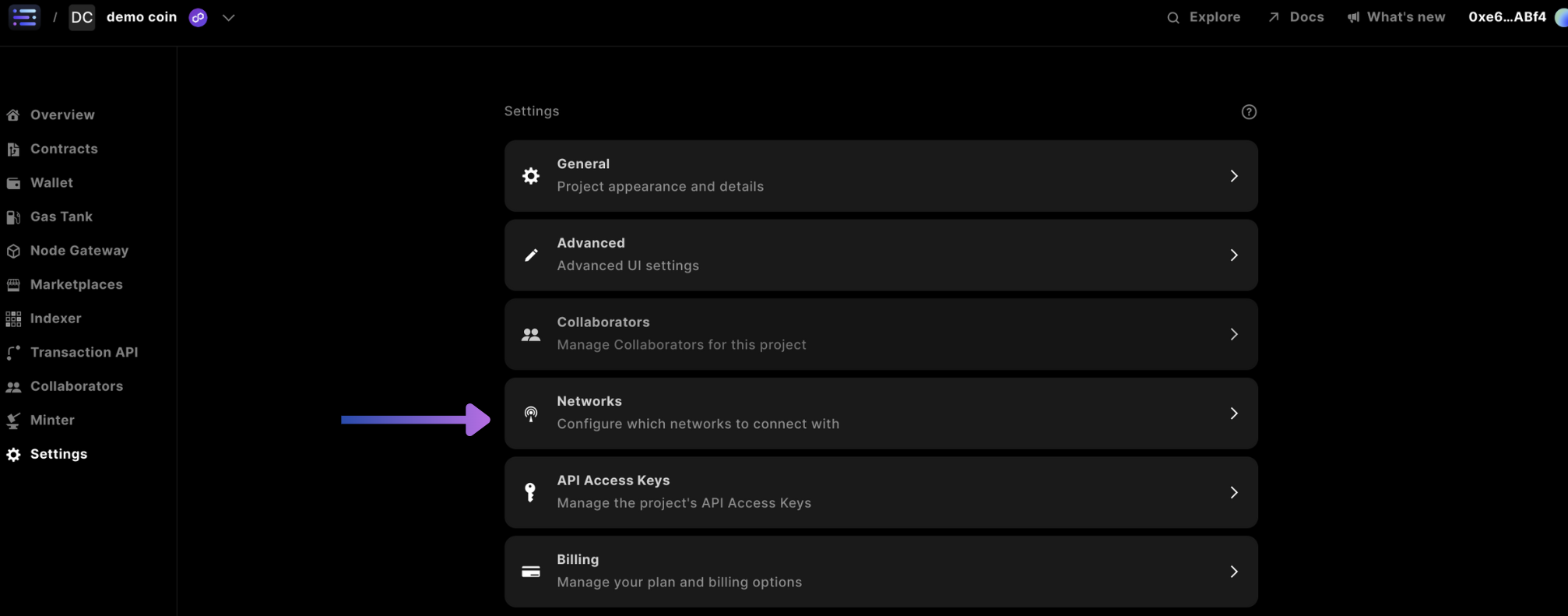Open the Indexer panel
Screen dimensions: 1568x616
pos(55,318)
